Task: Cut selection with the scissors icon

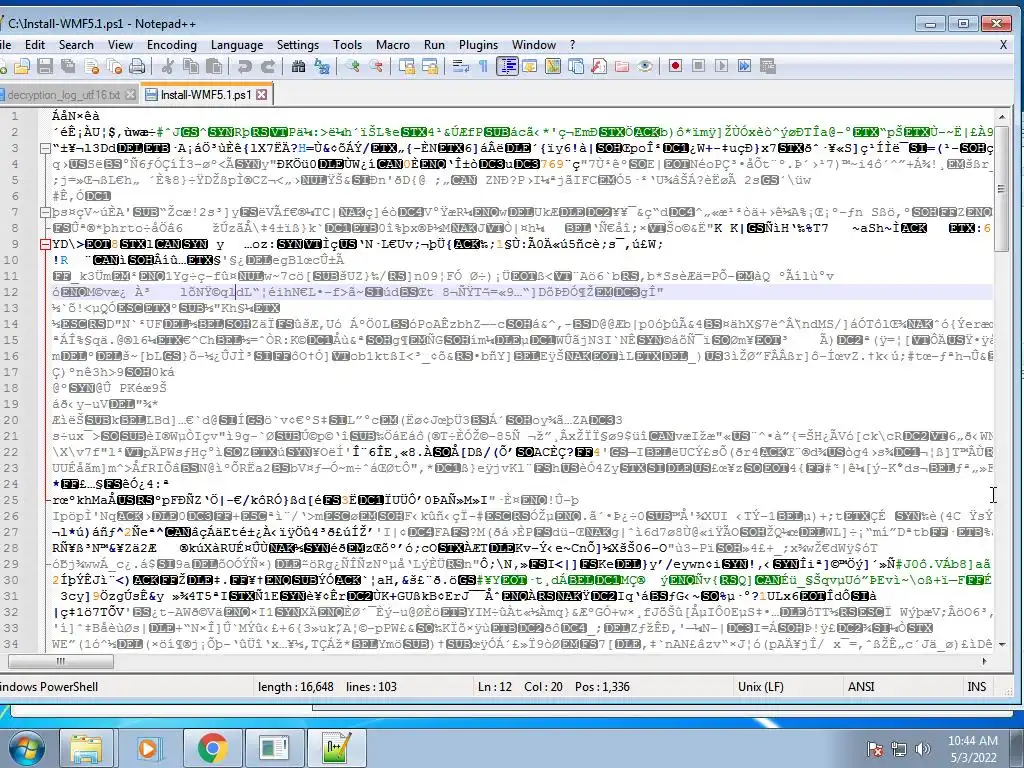Action: tap(167, 66)
